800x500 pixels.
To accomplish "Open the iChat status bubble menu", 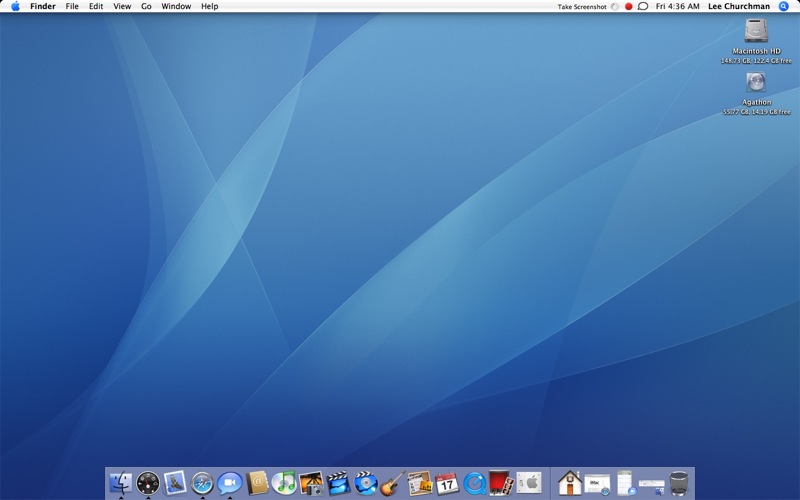I will coord(643,7).
